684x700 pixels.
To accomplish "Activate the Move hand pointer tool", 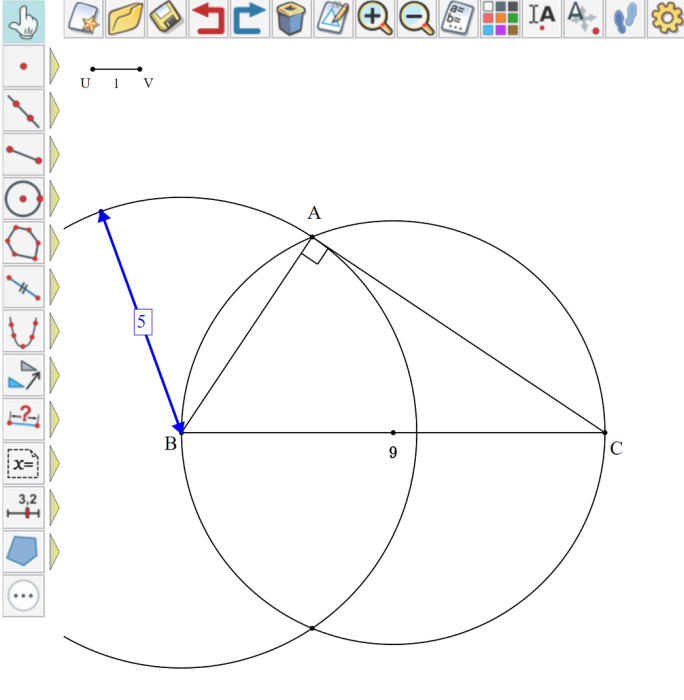I will [23, 21].
